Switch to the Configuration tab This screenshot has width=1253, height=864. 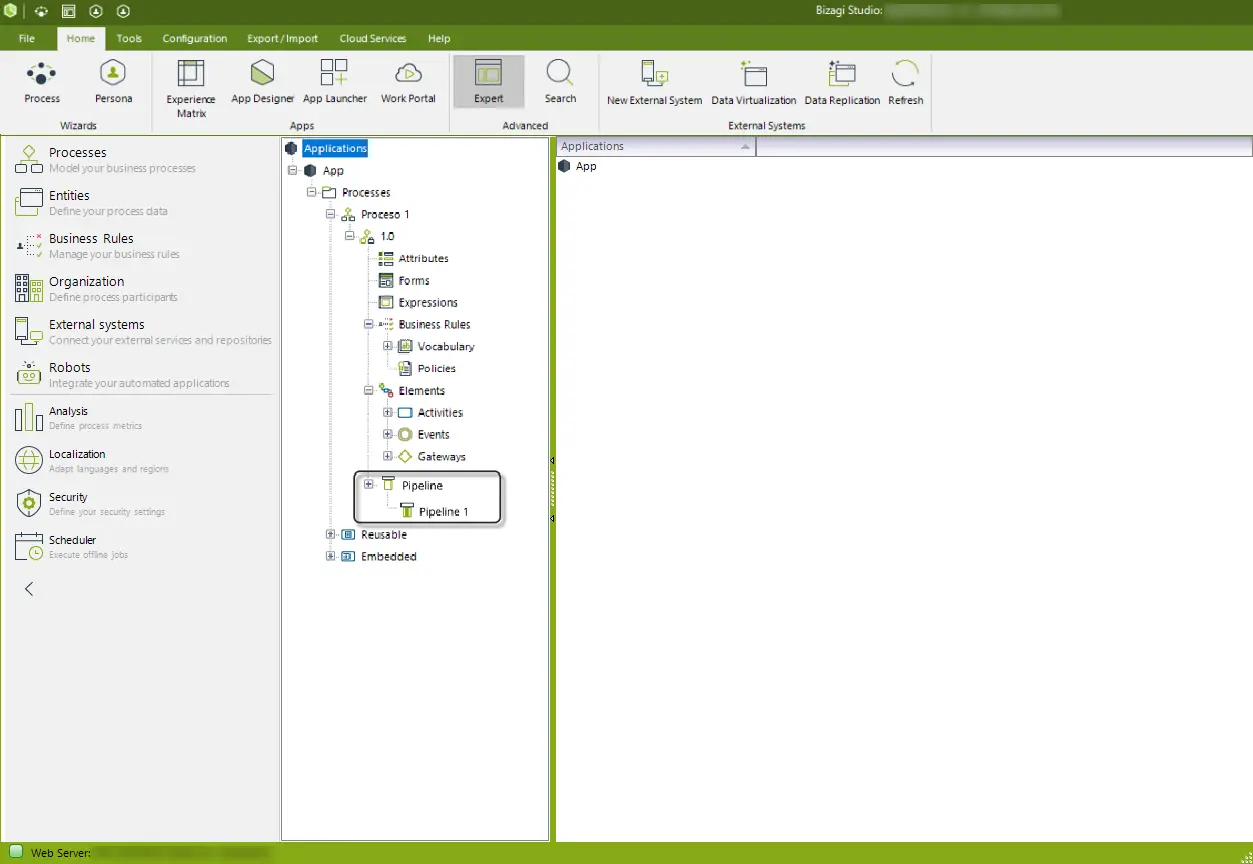tap(195, 38)
